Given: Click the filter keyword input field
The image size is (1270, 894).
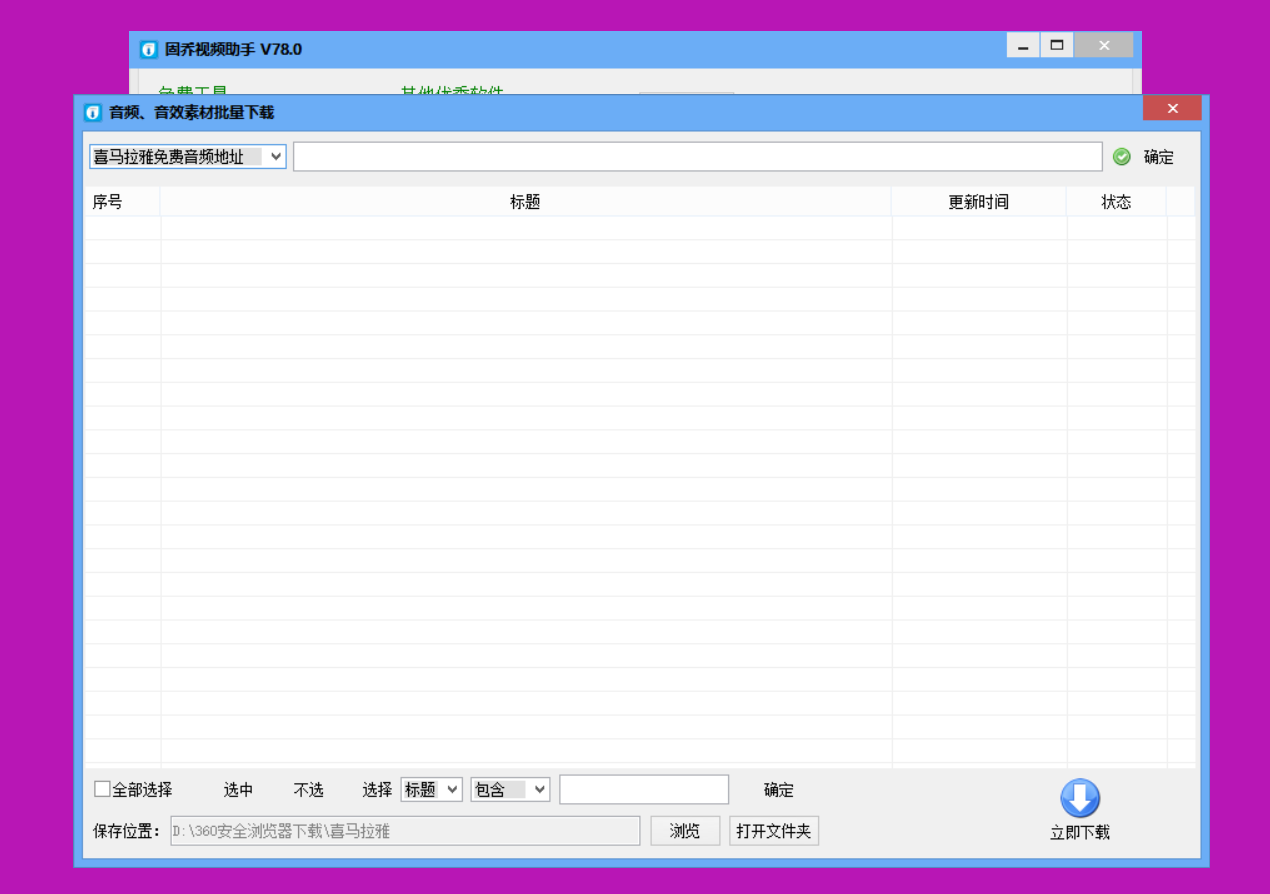Looking at the screenshot, I should click(x=644, y=789).
